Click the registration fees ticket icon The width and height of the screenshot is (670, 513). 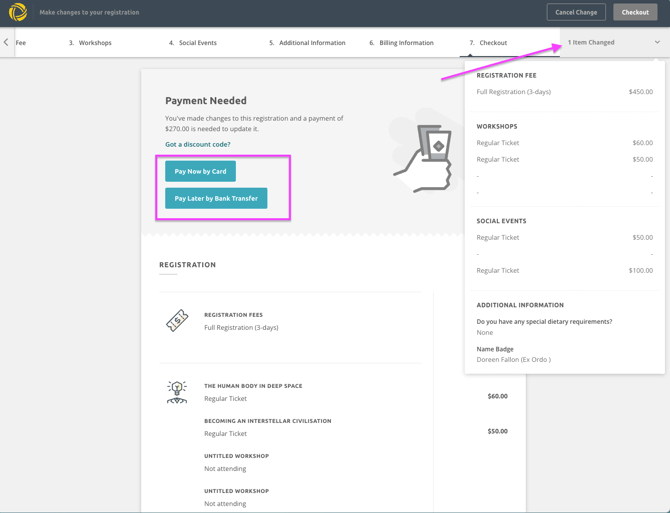tap(177, 321)
